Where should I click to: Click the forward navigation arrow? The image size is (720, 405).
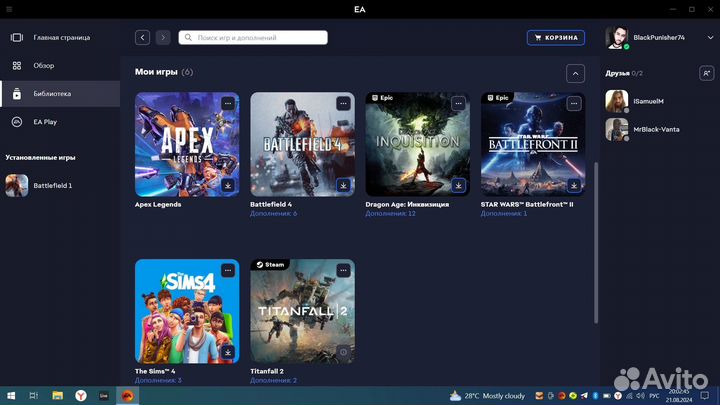163,38
